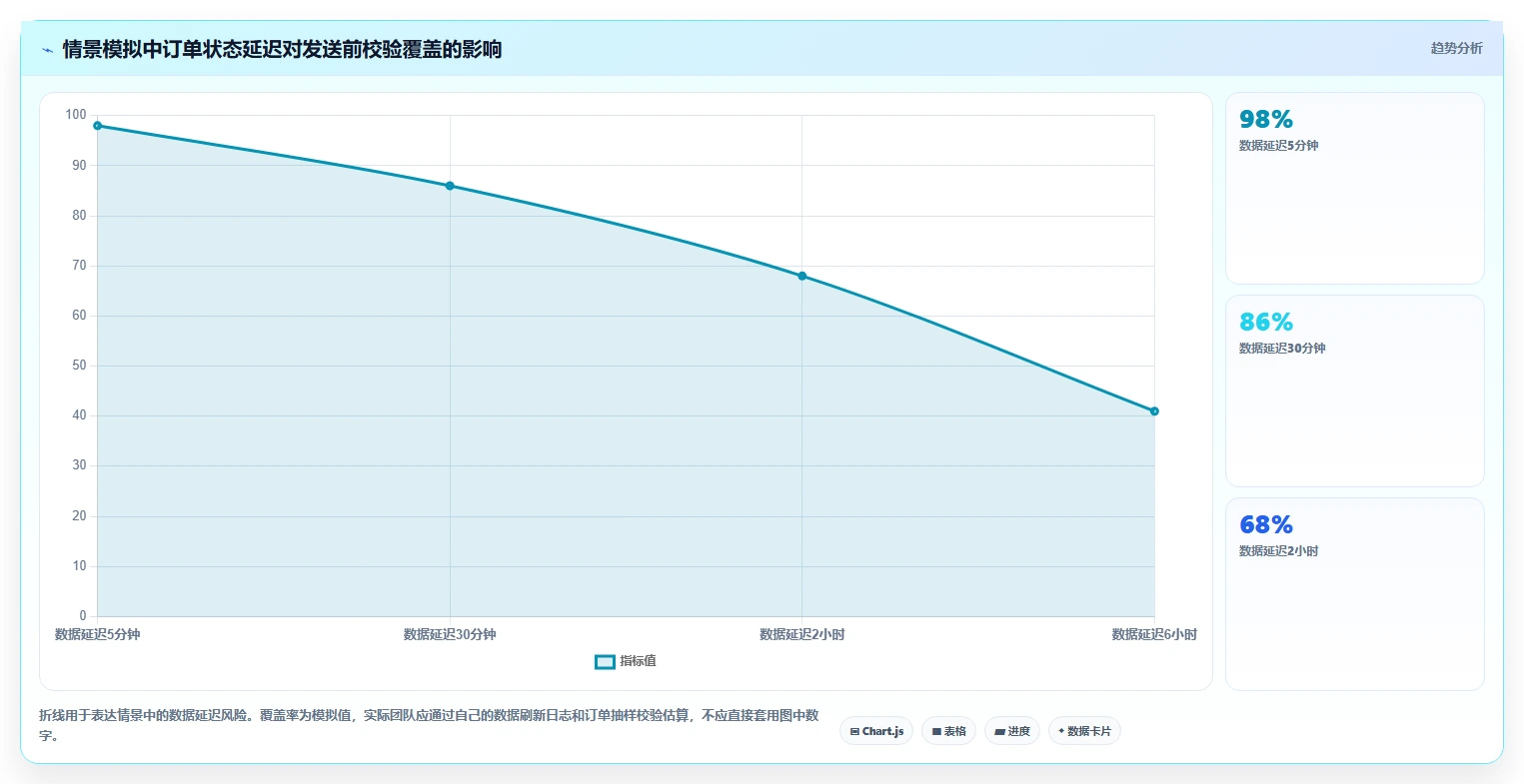Select the 进度 tag chip
This screenshot has height=784, width=1524.
[x=1012, y=731]
